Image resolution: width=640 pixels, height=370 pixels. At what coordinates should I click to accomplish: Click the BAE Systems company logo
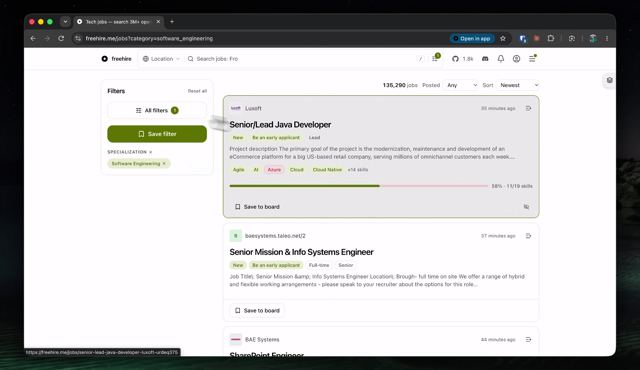236,339
